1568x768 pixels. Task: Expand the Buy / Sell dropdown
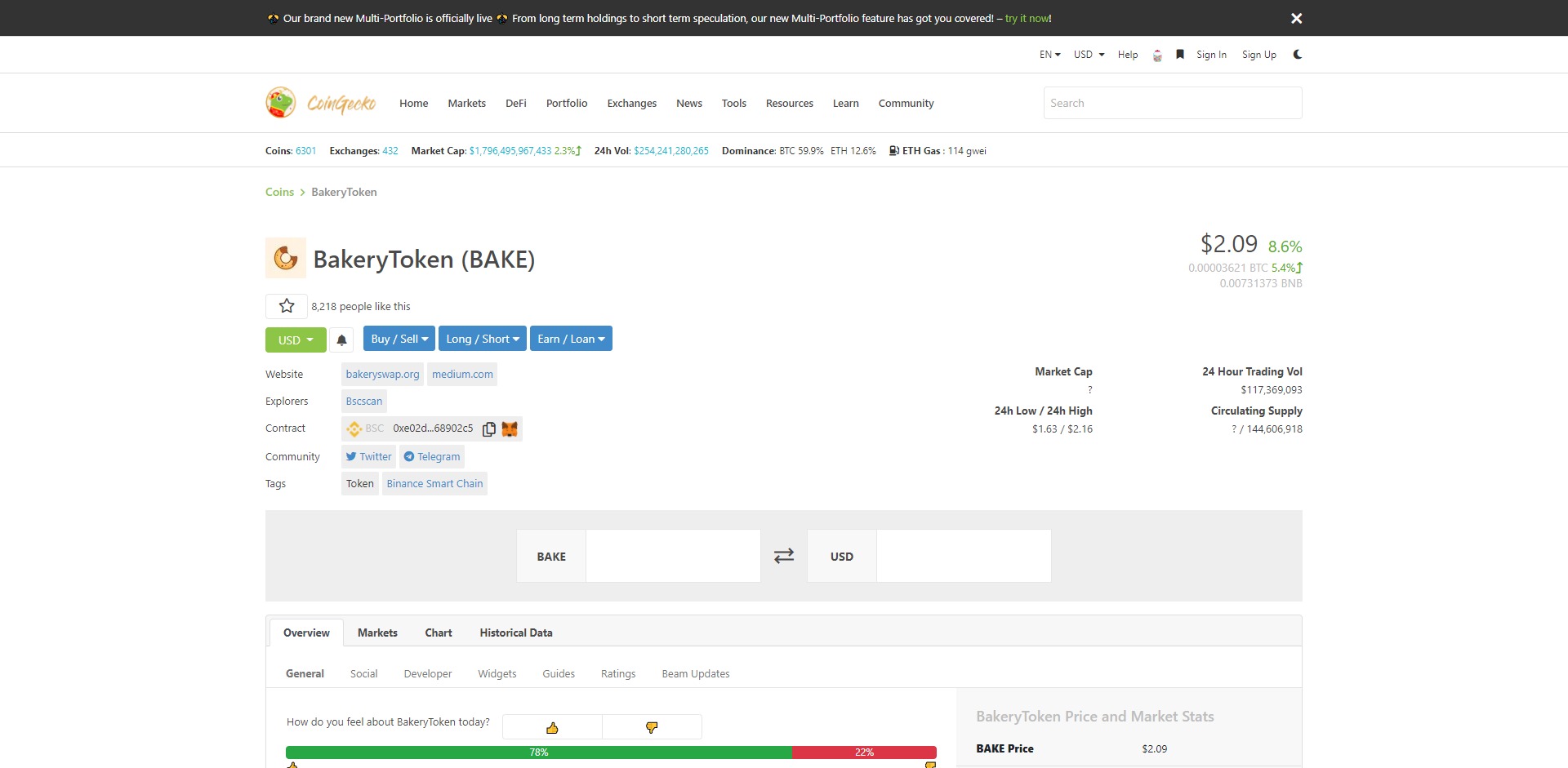(x=399, y=339)
